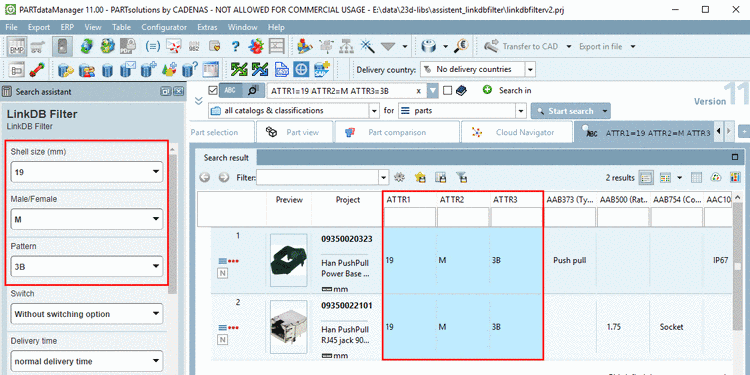Click the hierarchy tree toolbar icon

[x=346, y=46]
